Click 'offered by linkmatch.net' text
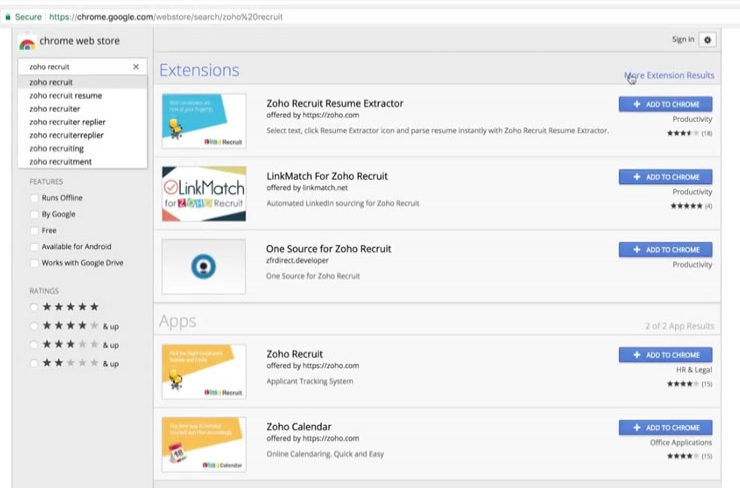 point(307,188)
